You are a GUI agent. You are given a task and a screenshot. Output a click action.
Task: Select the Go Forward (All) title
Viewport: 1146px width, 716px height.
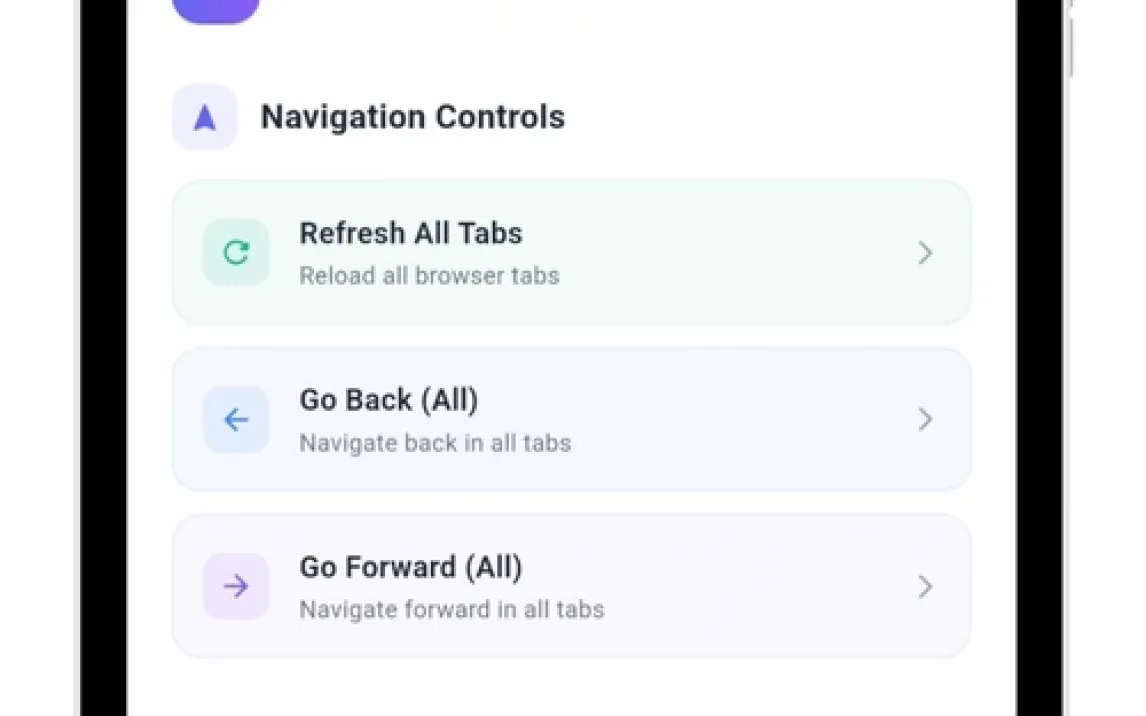click(411, 568)
